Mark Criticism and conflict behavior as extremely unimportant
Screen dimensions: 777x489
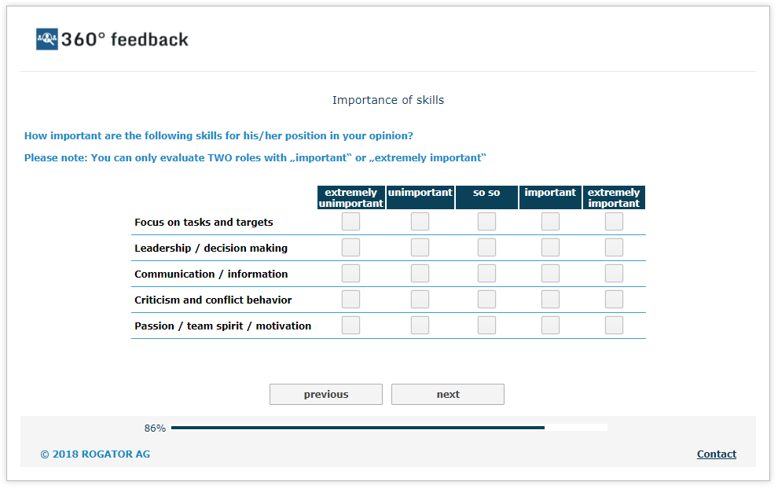point(351,300)
